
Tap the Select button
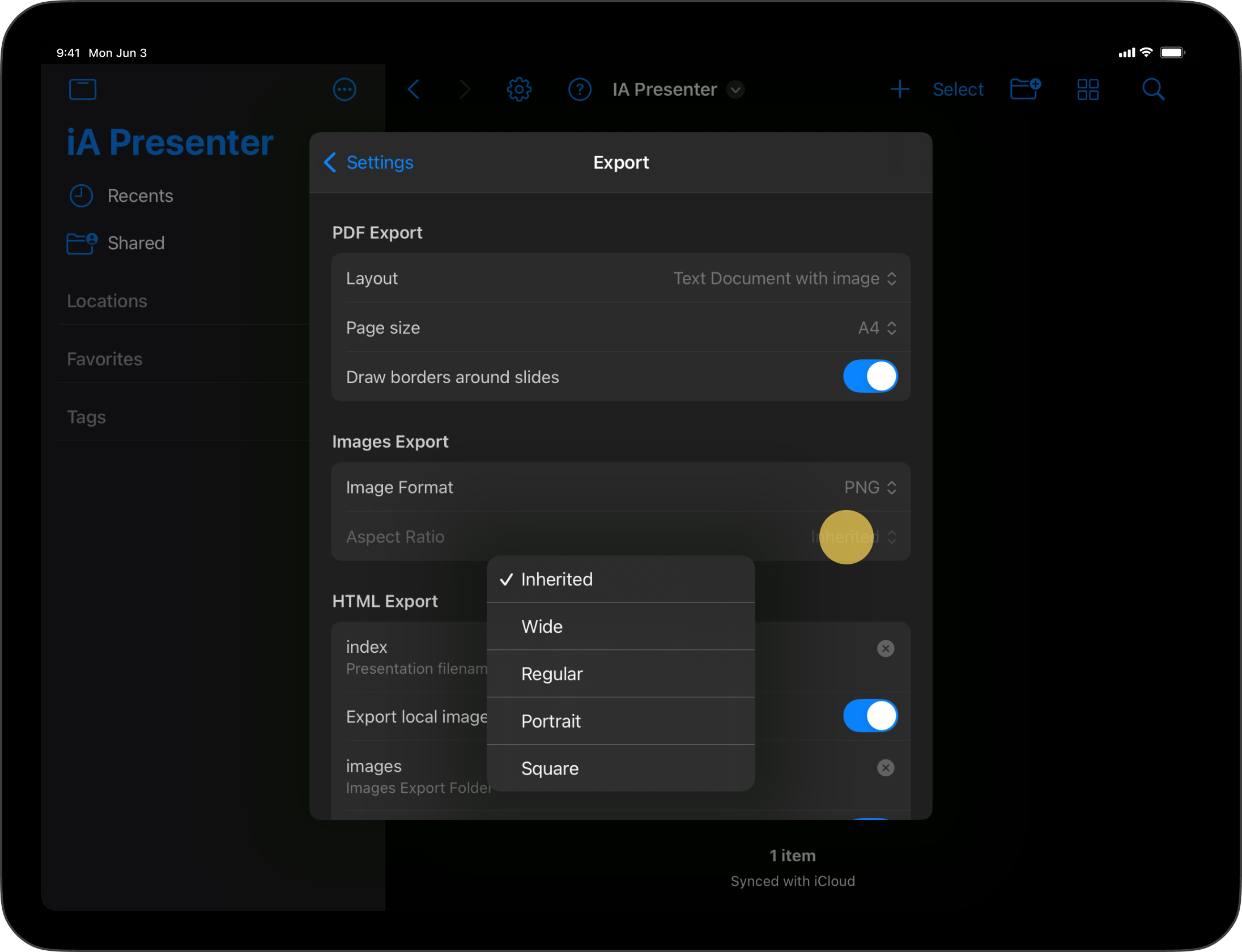[958, 90]
